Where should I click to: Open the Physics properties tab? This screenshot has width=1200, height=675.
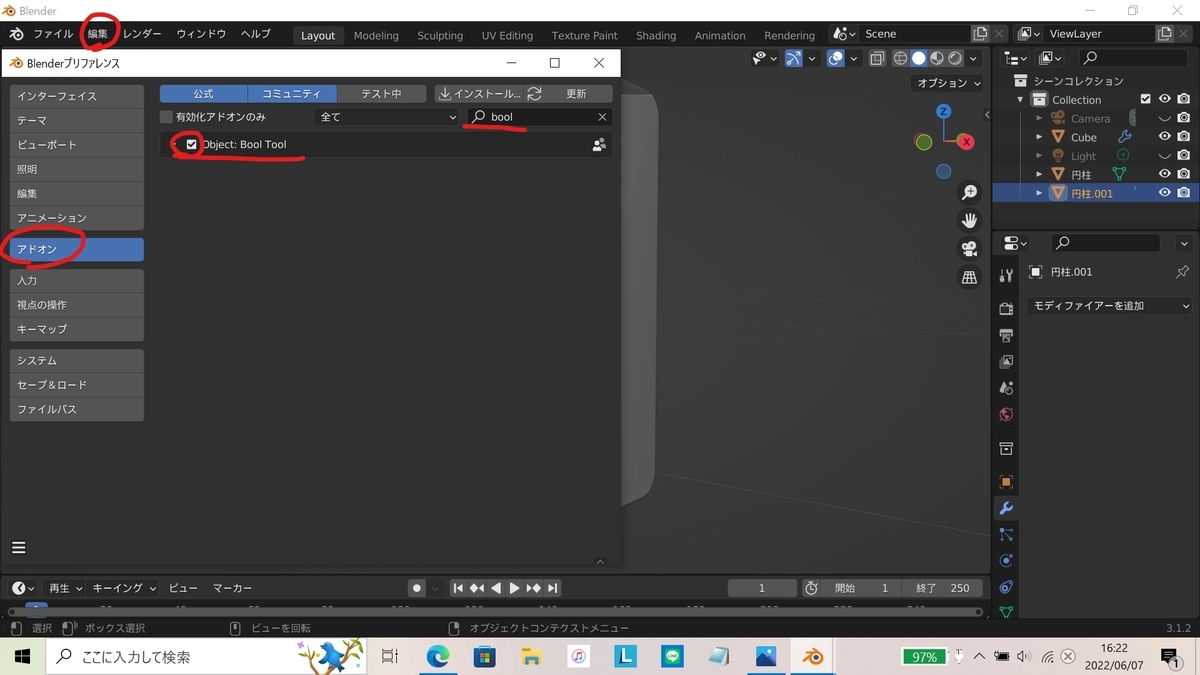click(x=1006, y=561)
